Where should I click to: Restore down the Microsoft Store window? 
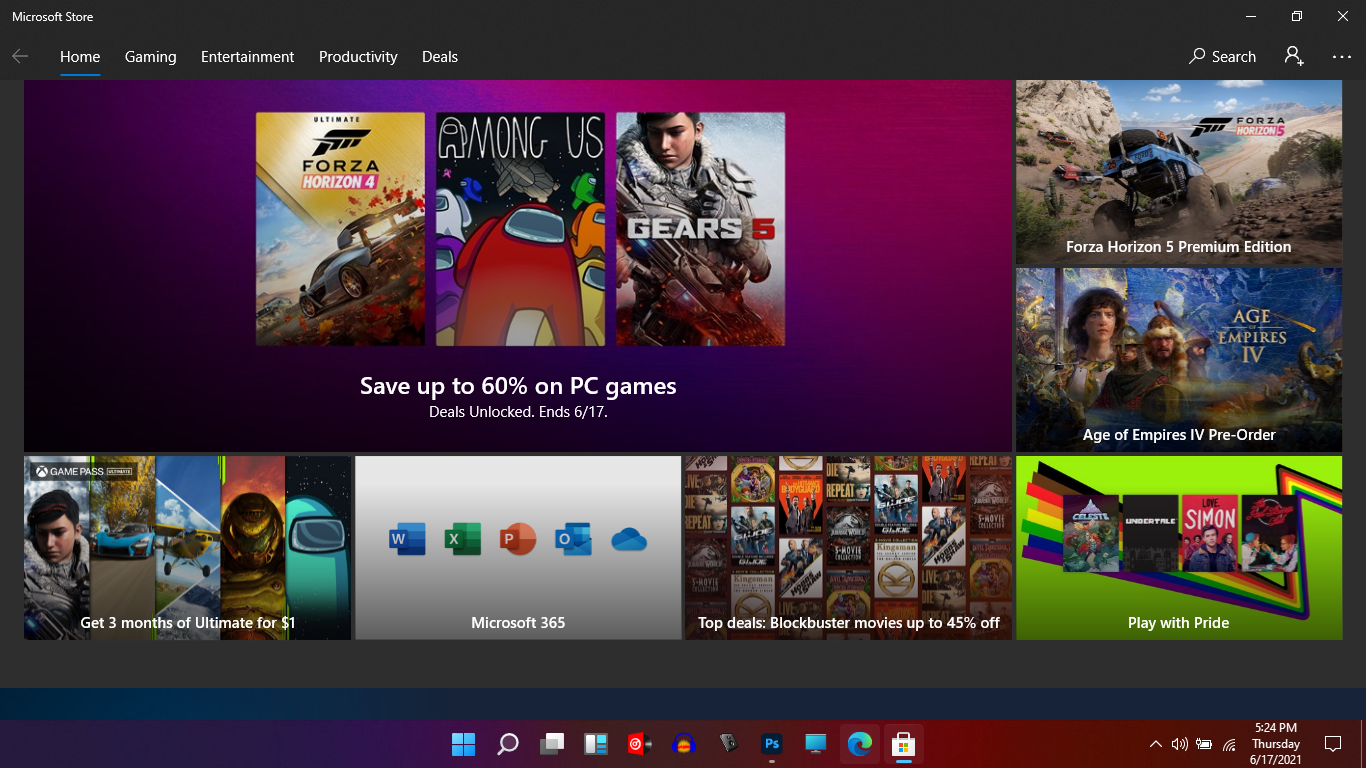pyautogui.click(x=1297, y=16)
